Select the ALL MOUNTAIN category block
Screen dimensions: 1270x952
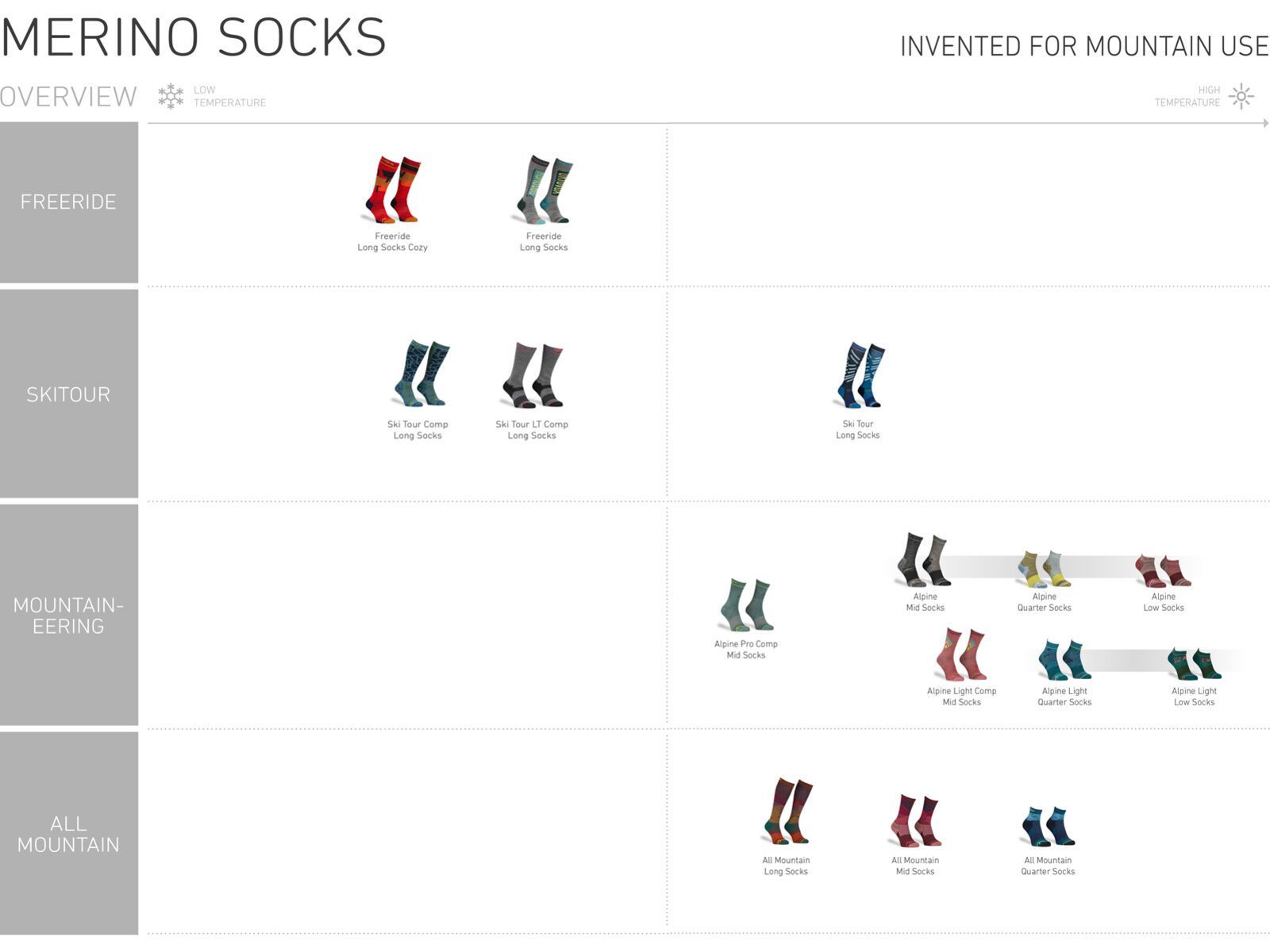coord(69,834)
